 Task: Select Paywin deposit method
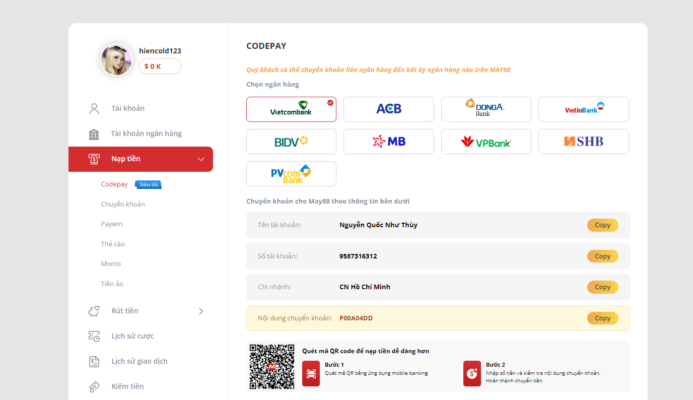pyautogui.click(x=111, y=224)
